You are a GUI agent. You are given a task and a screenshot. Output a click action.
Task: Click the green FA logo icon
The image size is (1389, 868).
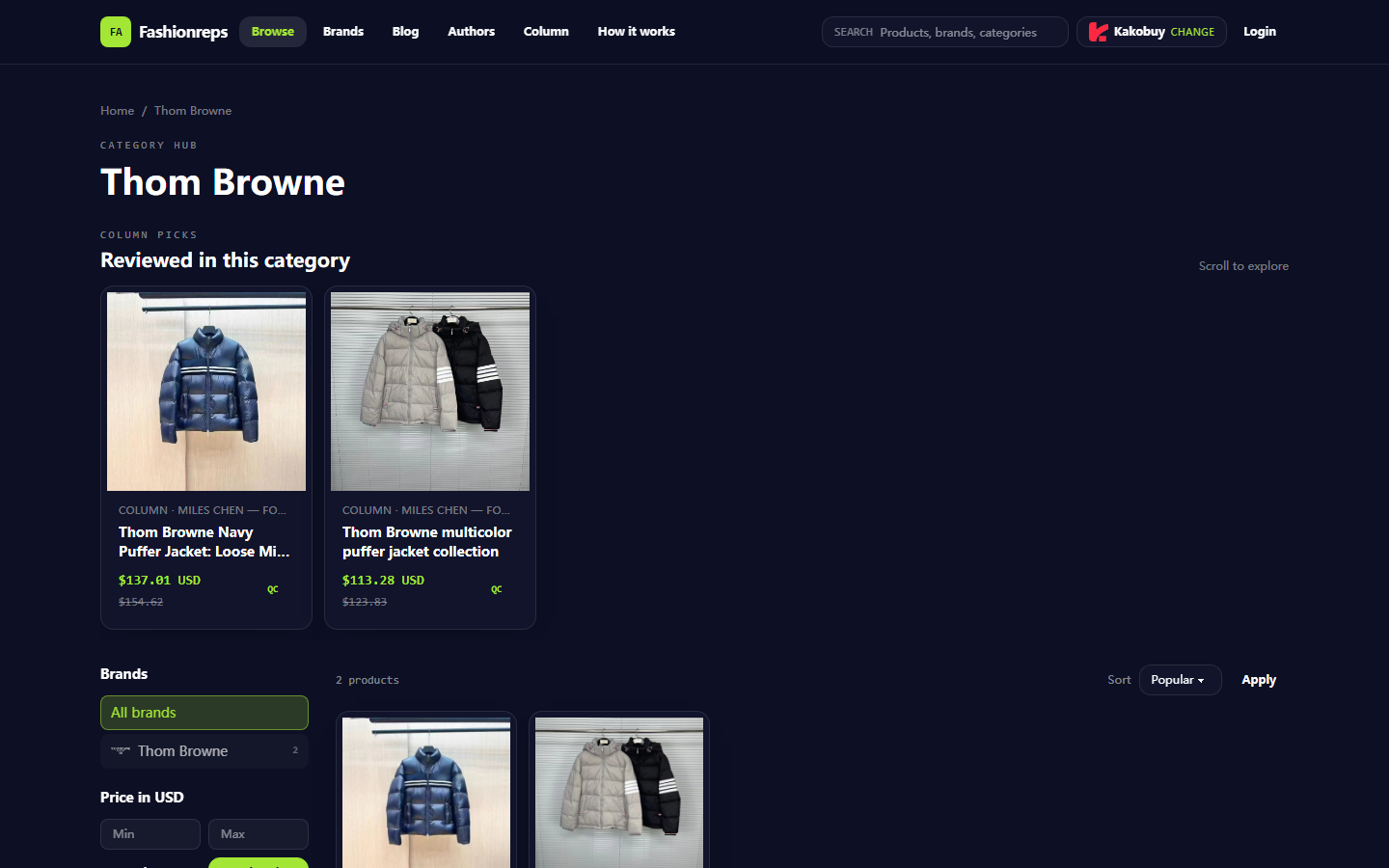coord(116,32)
